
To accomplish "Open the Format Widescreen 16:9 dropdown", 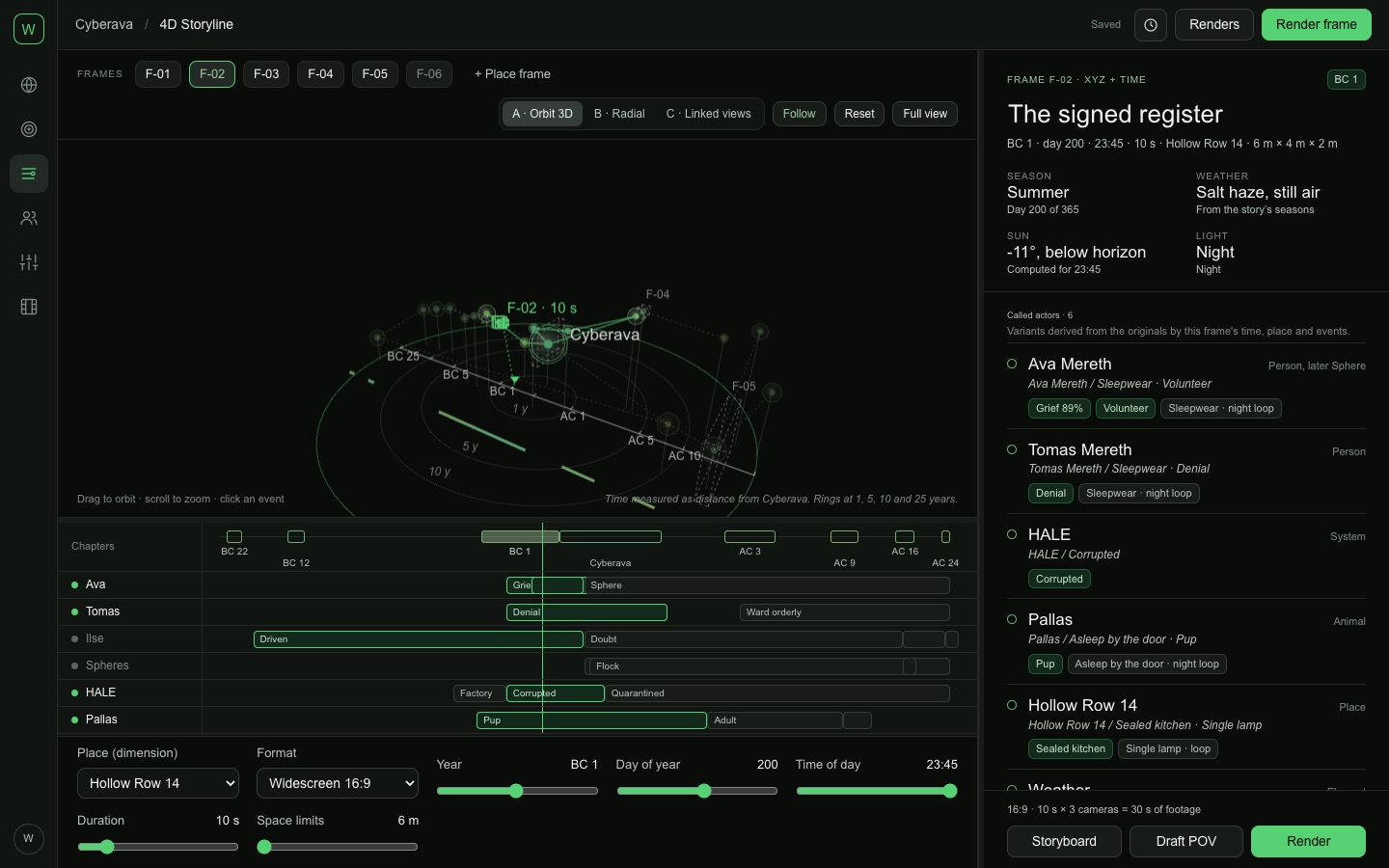I will 338,783.
